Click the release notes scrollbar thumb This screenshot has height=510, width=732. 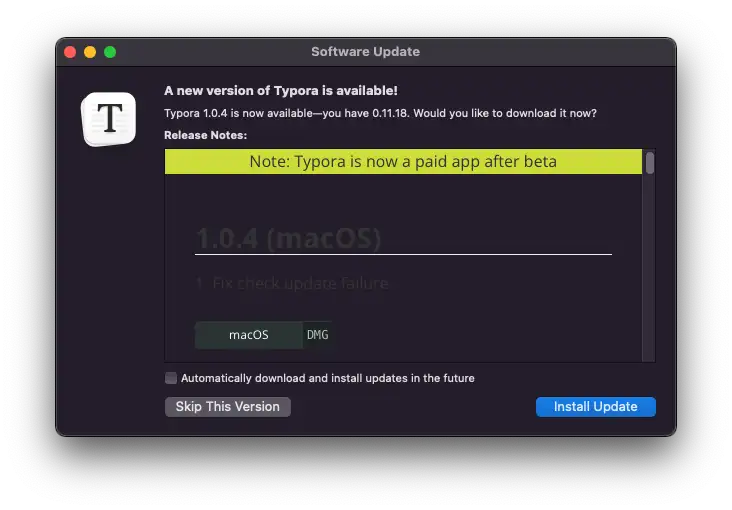(x=649, y=163)
